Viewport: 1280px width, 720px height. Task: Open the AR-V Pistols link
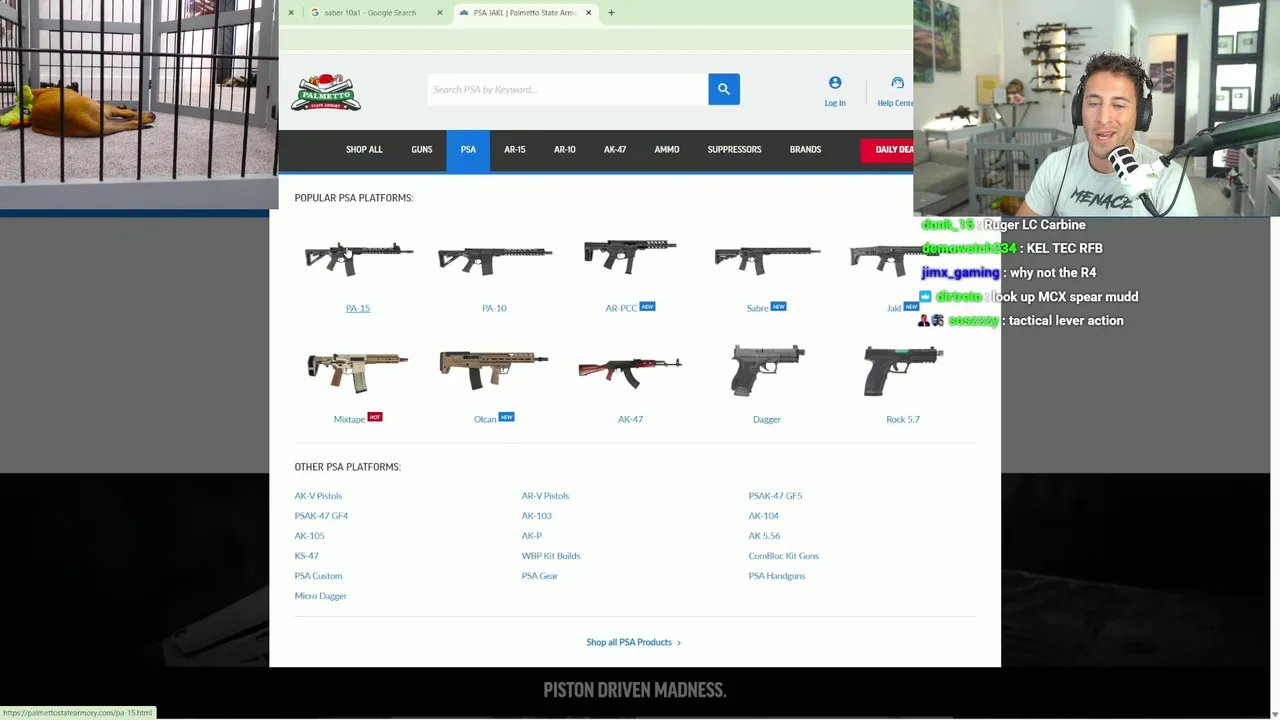point(545,496)
